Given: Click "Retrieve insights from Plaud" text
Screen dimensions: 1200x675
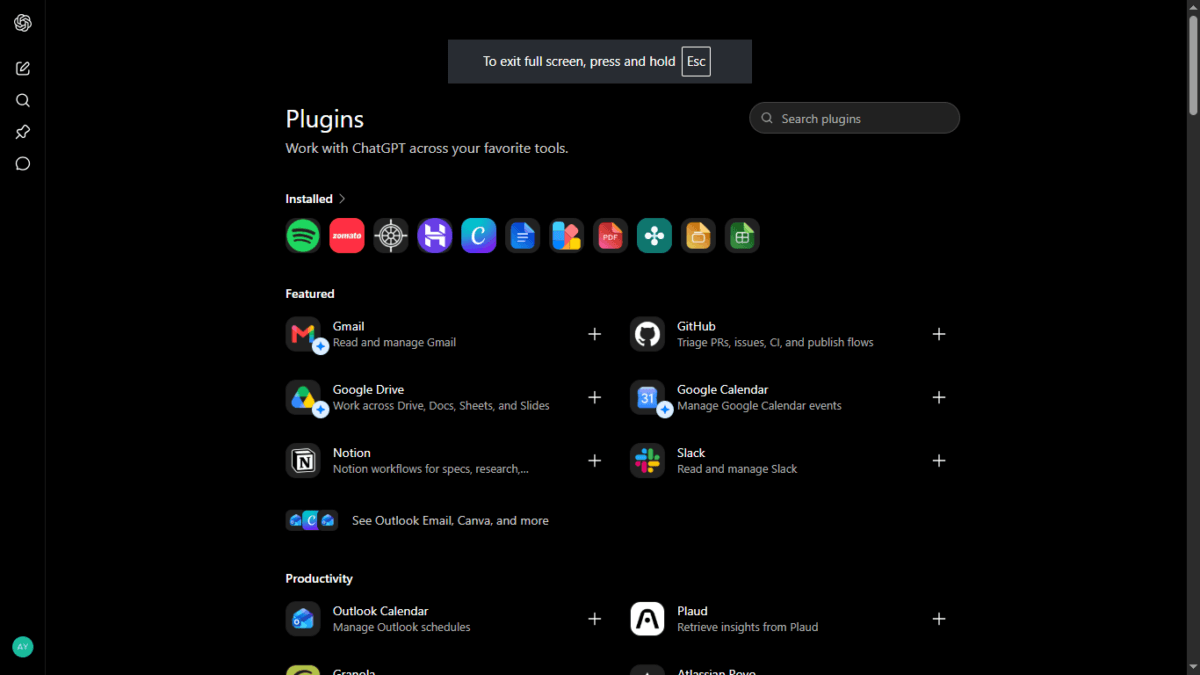Looking at the screenshot, I should click(747, 627).
